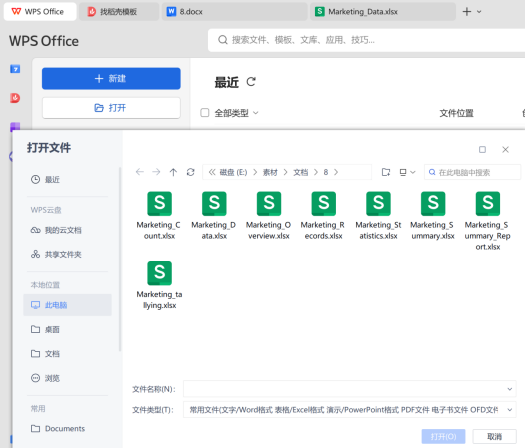Expand chevron after 文档 in path
Viewport: 526px width, 448px height.
coord(316,172)
